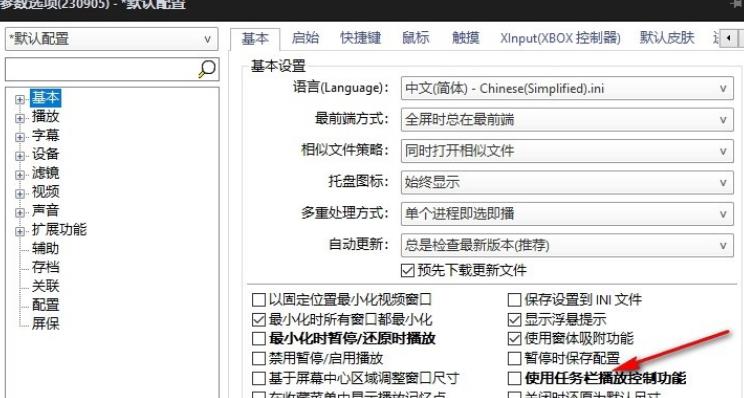Expand the 滤镜 tree node
This screenshot has height=398, width=744.
tap(20, 175)
